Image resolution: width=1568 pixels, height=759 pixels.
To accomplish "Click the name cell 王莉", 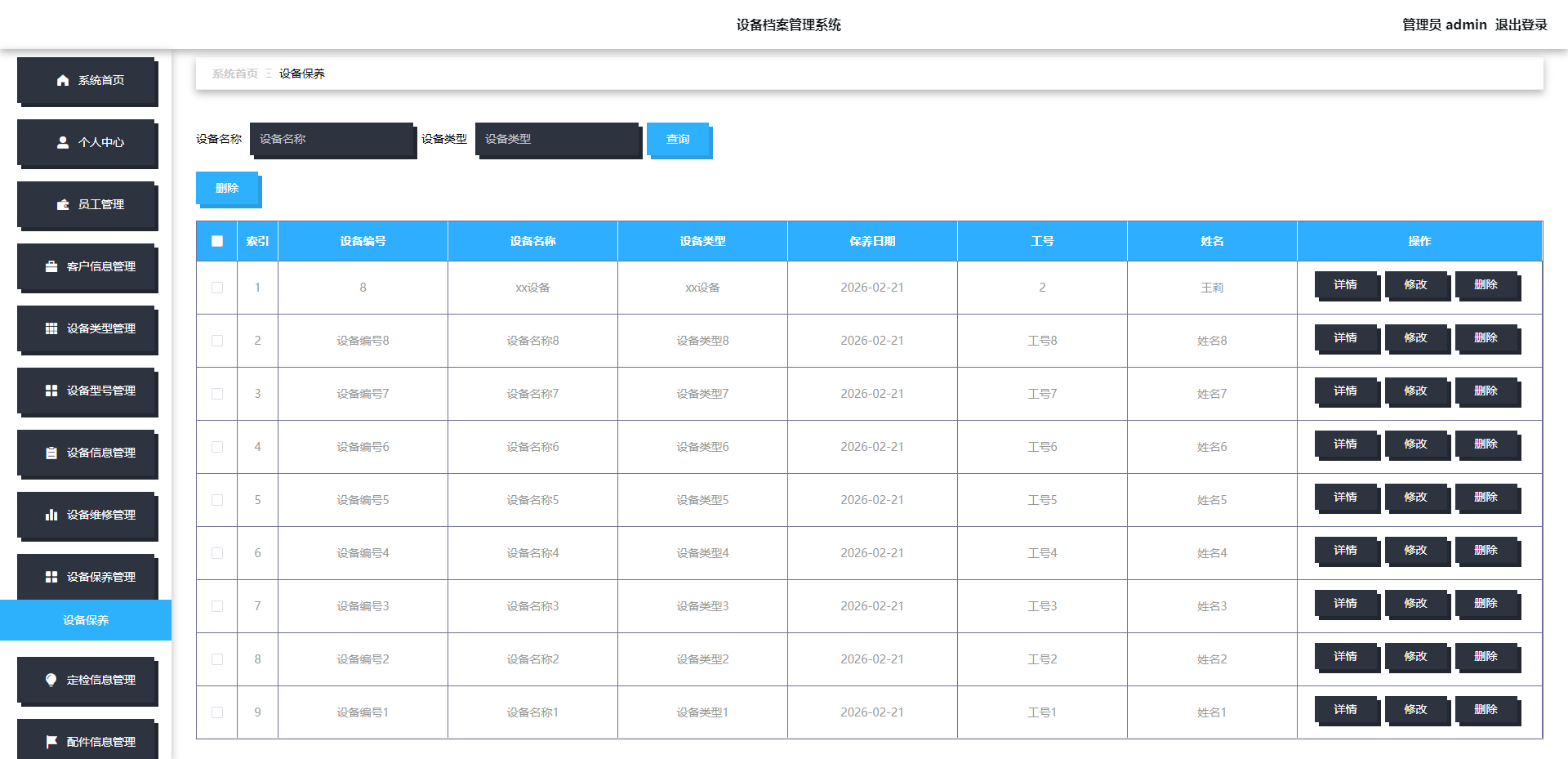I will [x=1212, y=288].
